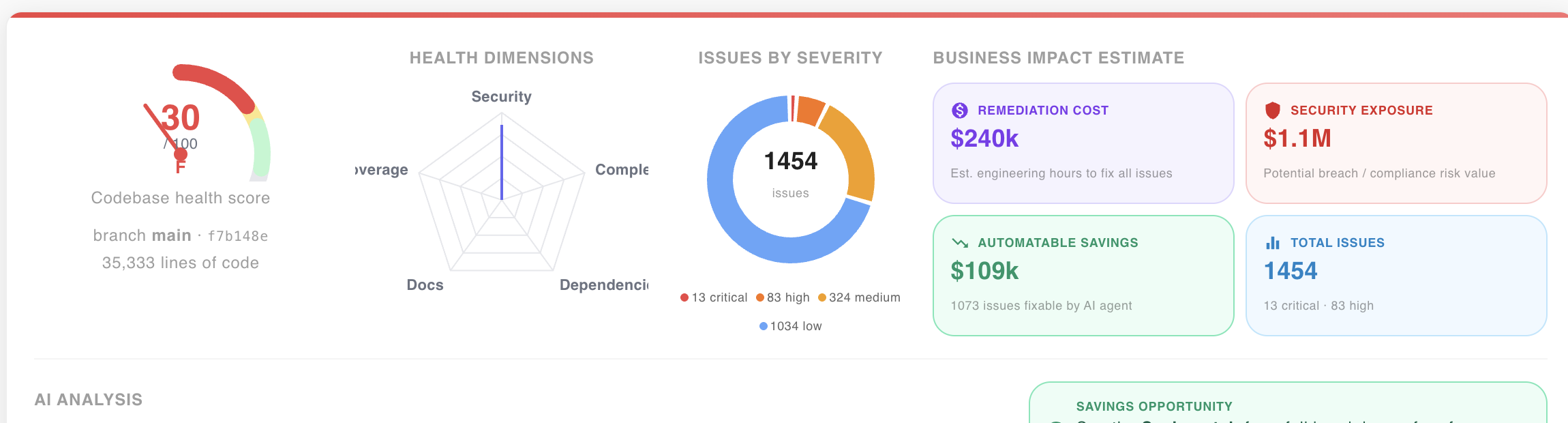1568x423 pixels.
Task: Click the blue Security line on radar chart
Action: (x=502, y=162)
